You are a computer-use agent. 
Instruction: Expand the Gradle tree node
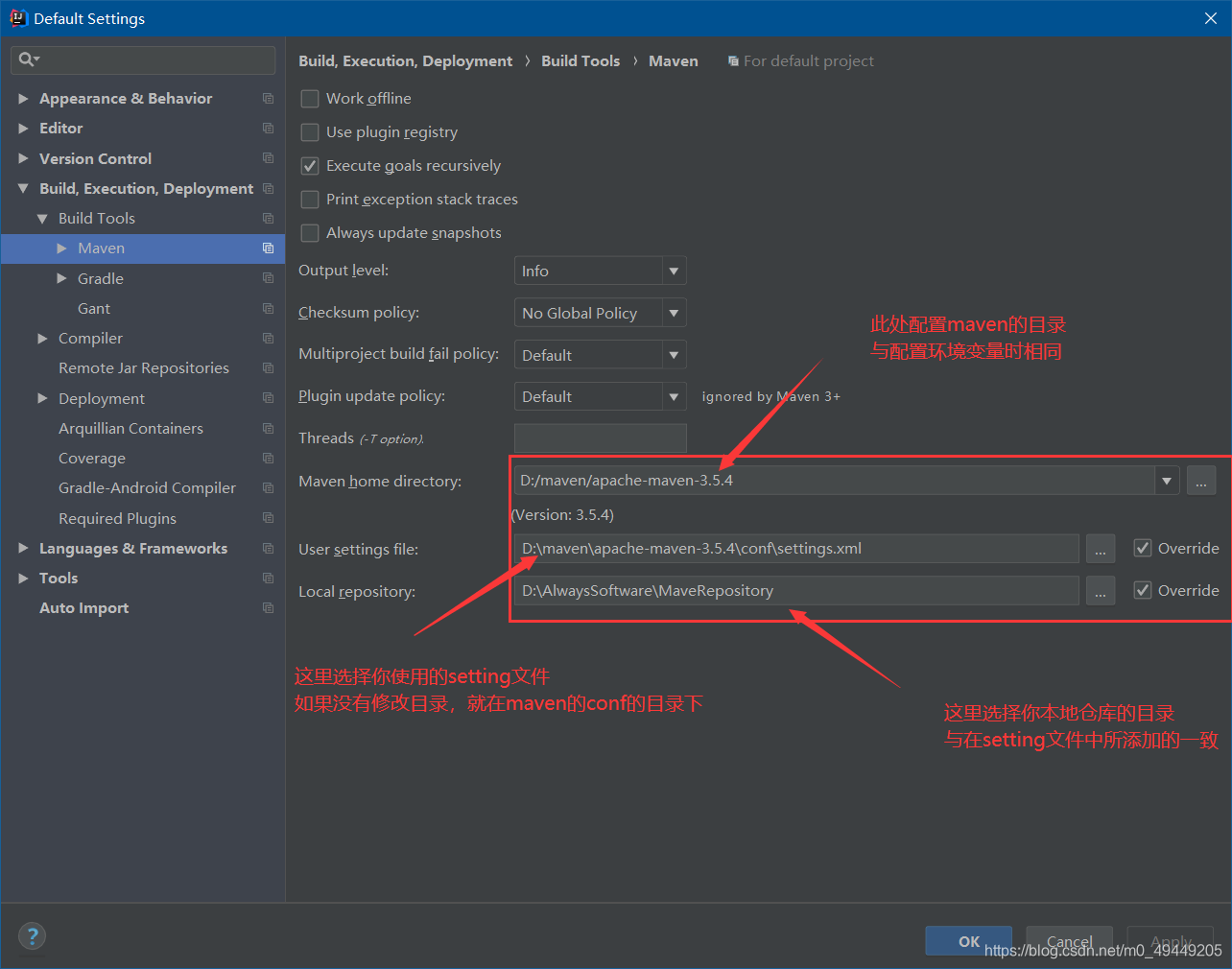pyautogui.click(x=61, y=278)
